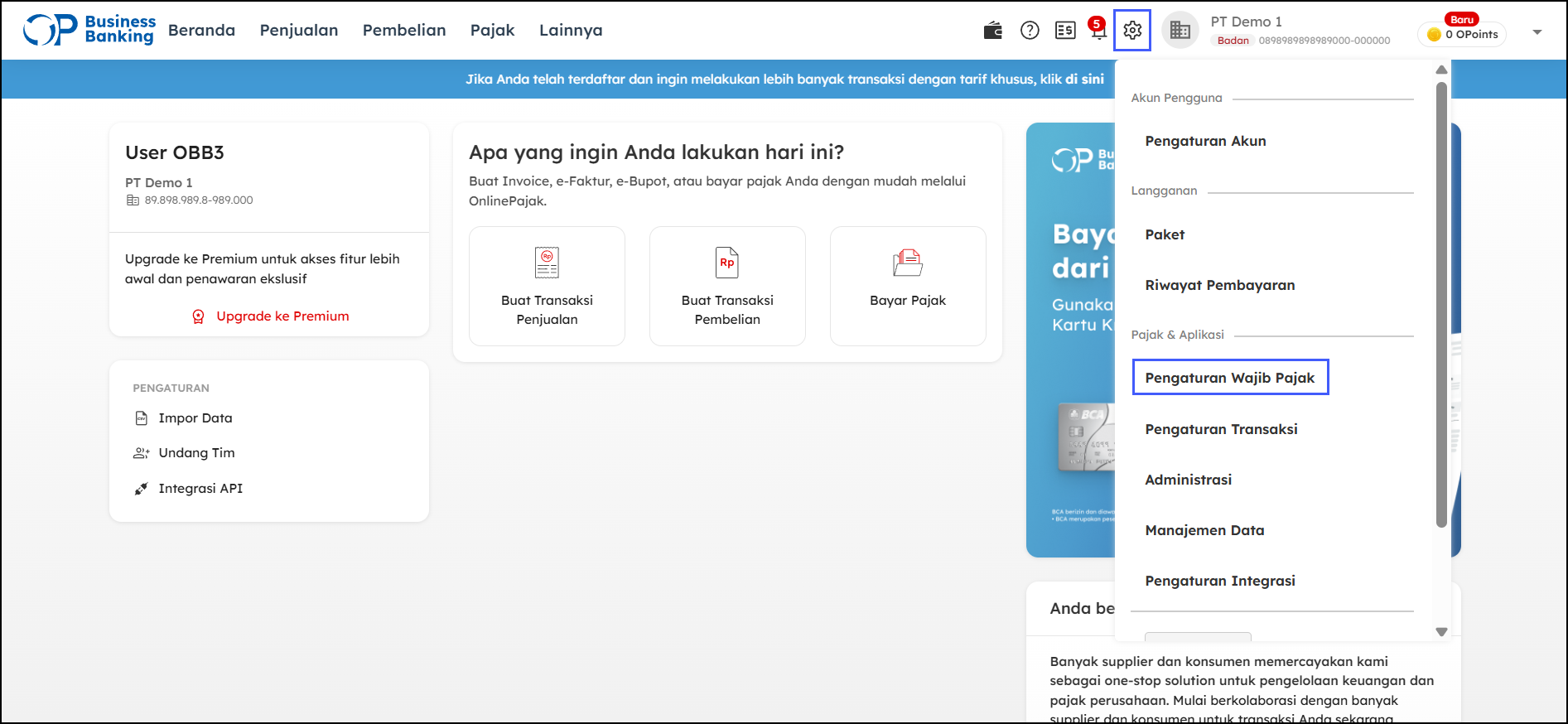Image resolution: width=1568 pixels, height=724 pixels.
Task: Open the Pajak navigation menu
Action: 492,31
